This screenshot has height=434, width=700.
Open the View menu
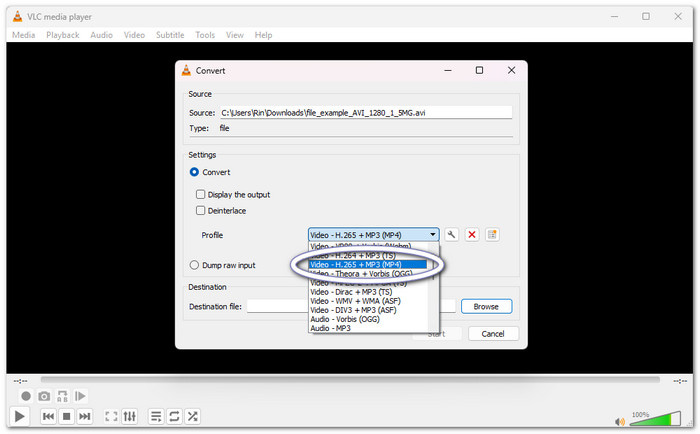[x=235, y=35]
